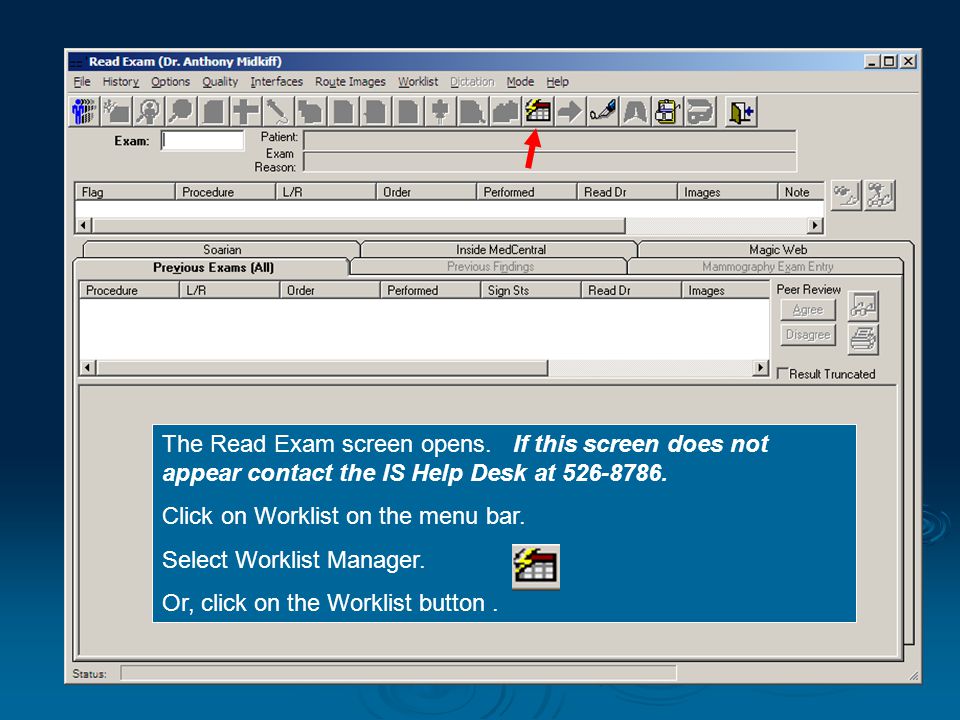This screenshot has height=720, width=960.
Task: Click the open-folder icon left of Worklist button
Action: pos(505,112)
